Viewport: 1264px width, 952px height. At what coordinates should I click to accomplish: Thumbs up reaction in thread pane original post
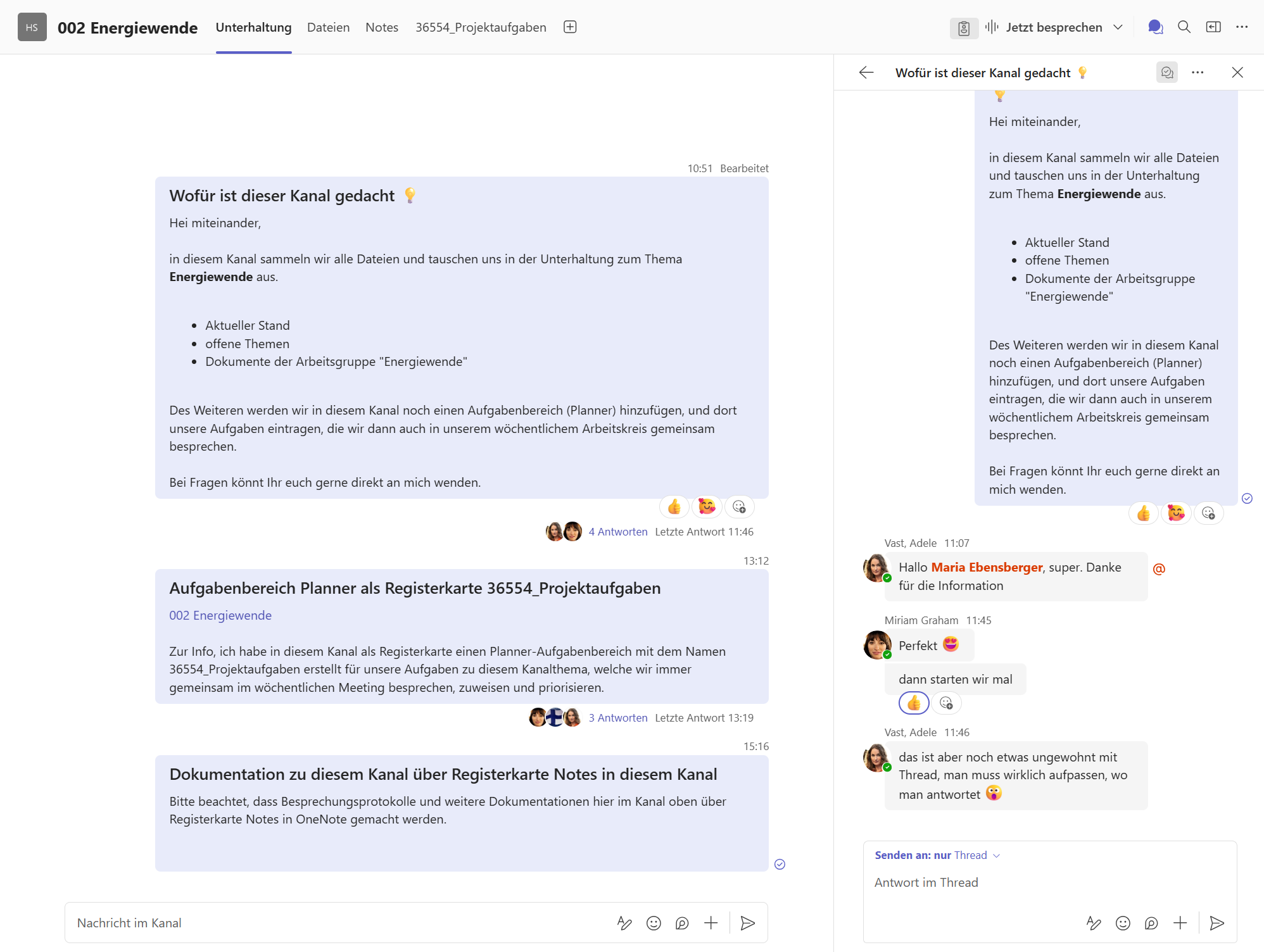pos(1144,513)
